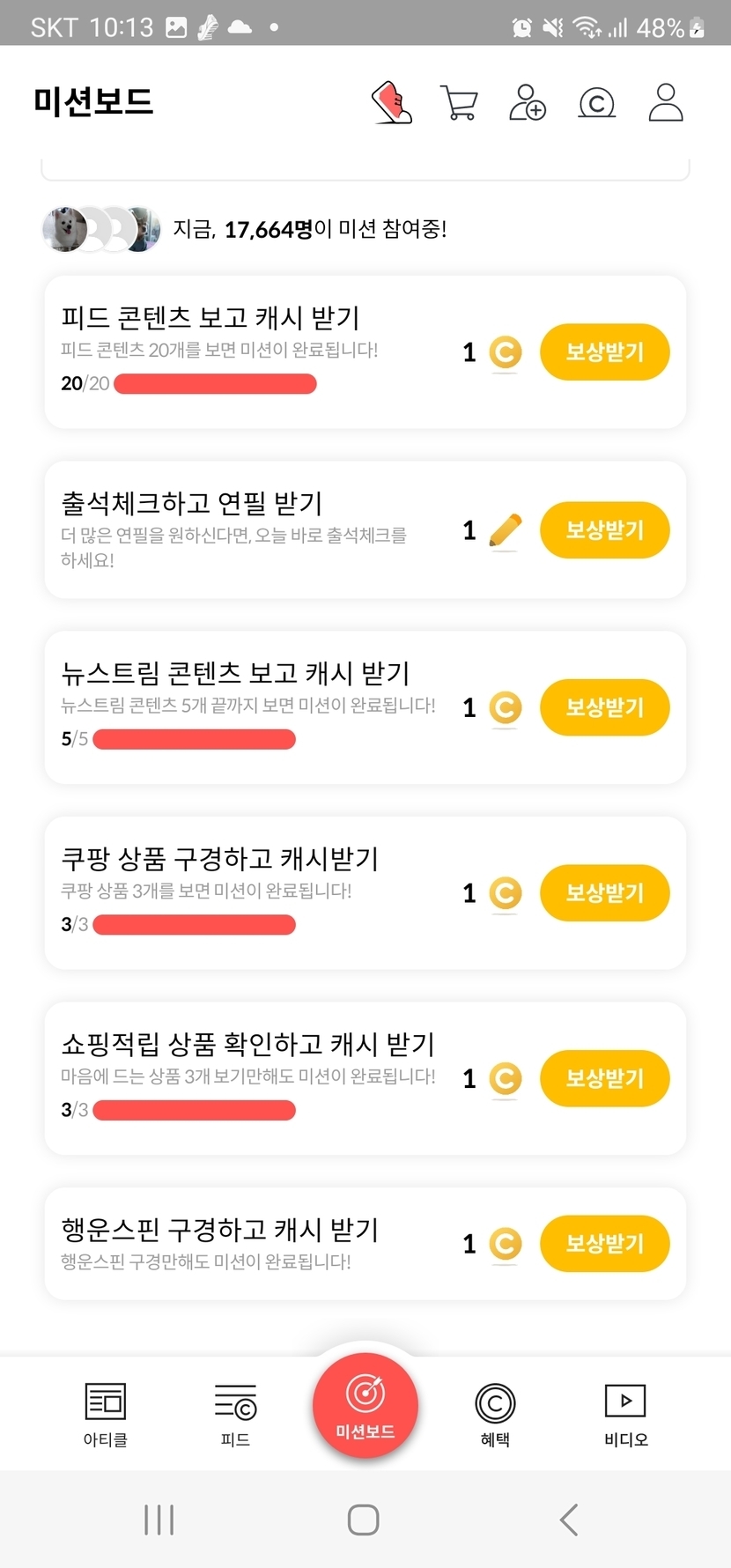This screenshot has height=1568, width=731.
Task: Tap the invite friend icon
Action: click(x=527, y=102)
